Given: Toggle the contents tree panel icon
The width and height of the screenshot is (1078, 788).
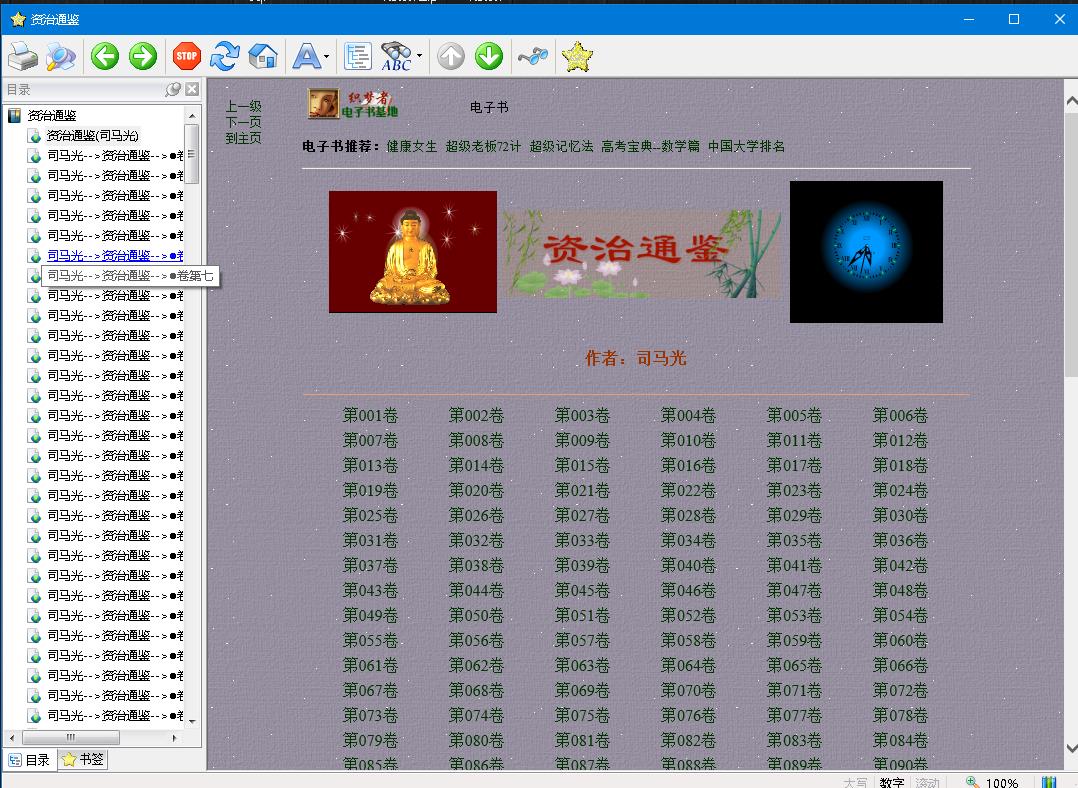Looking at the screenshot, I should [358, 56].
